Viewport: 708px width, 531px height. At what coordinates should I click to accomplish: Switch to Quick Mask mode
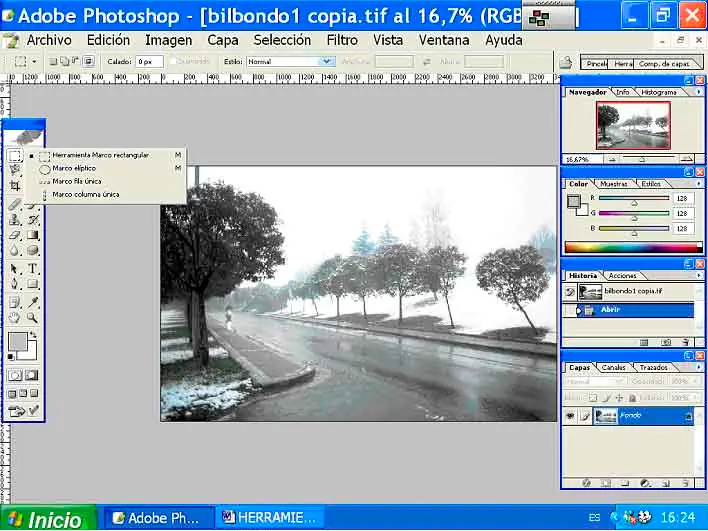click(32, 375)
